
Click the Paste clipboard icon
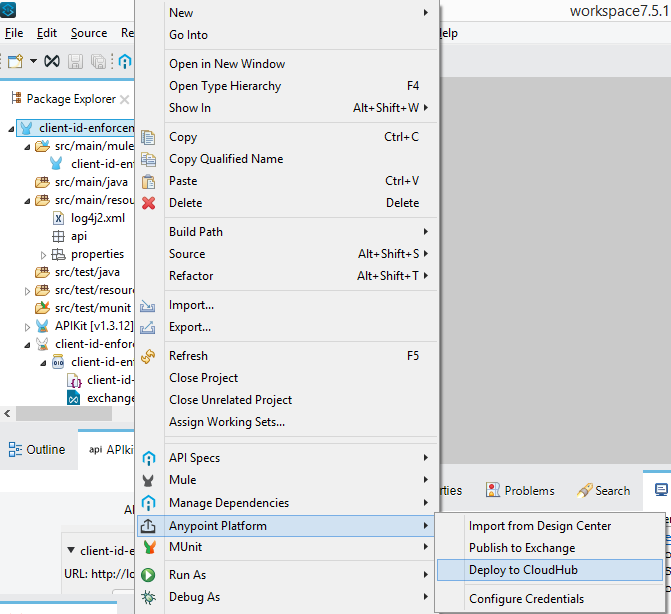(x=148, y=181)
